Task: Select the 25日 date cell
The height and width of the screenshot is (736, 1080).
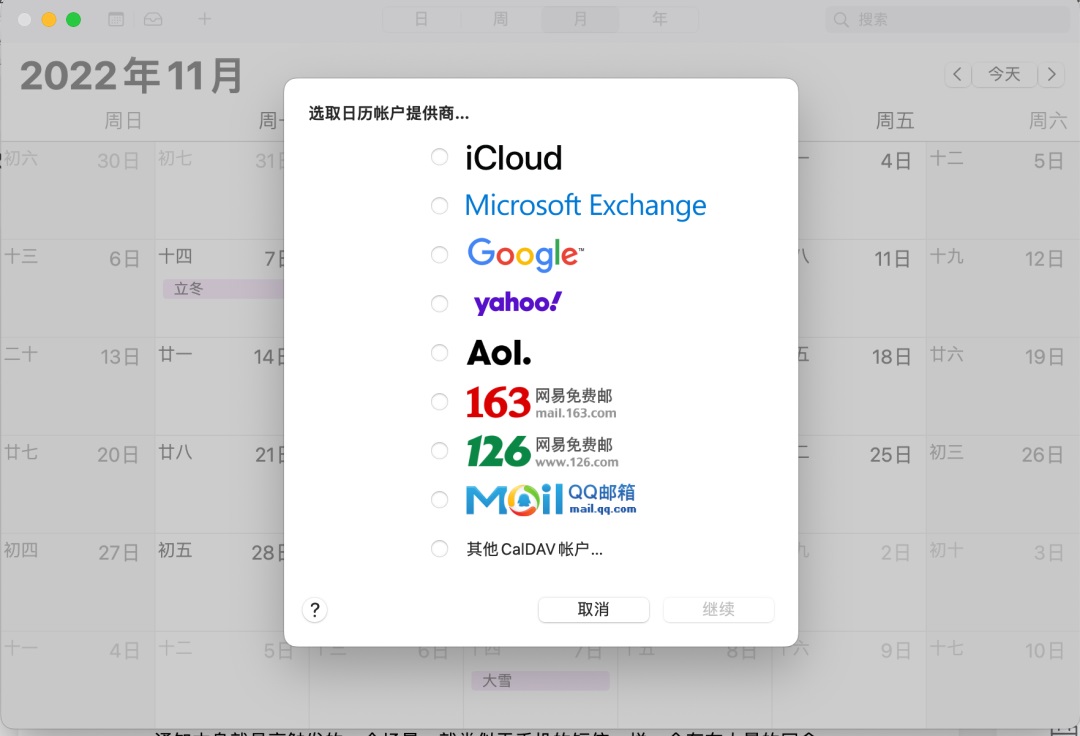Action: pos(862,485)
